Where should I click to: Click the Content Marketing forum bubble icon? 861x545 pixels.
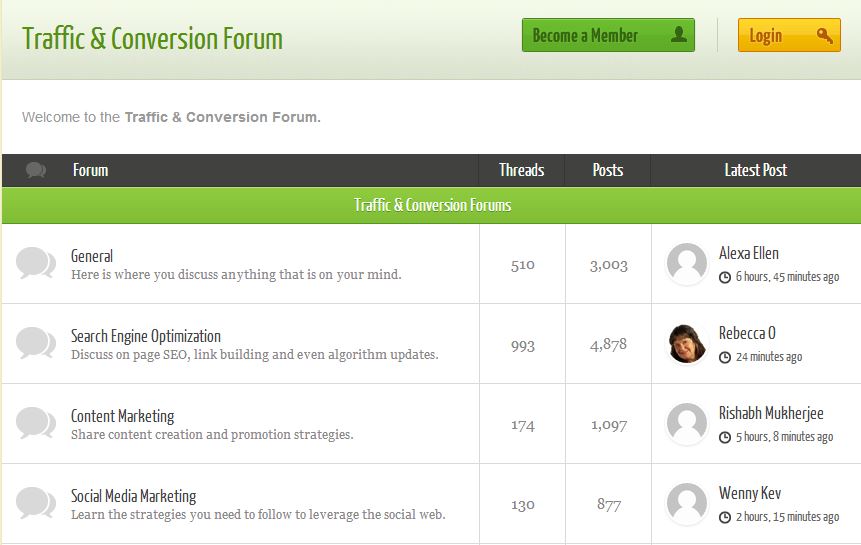(x=36, y=424)
